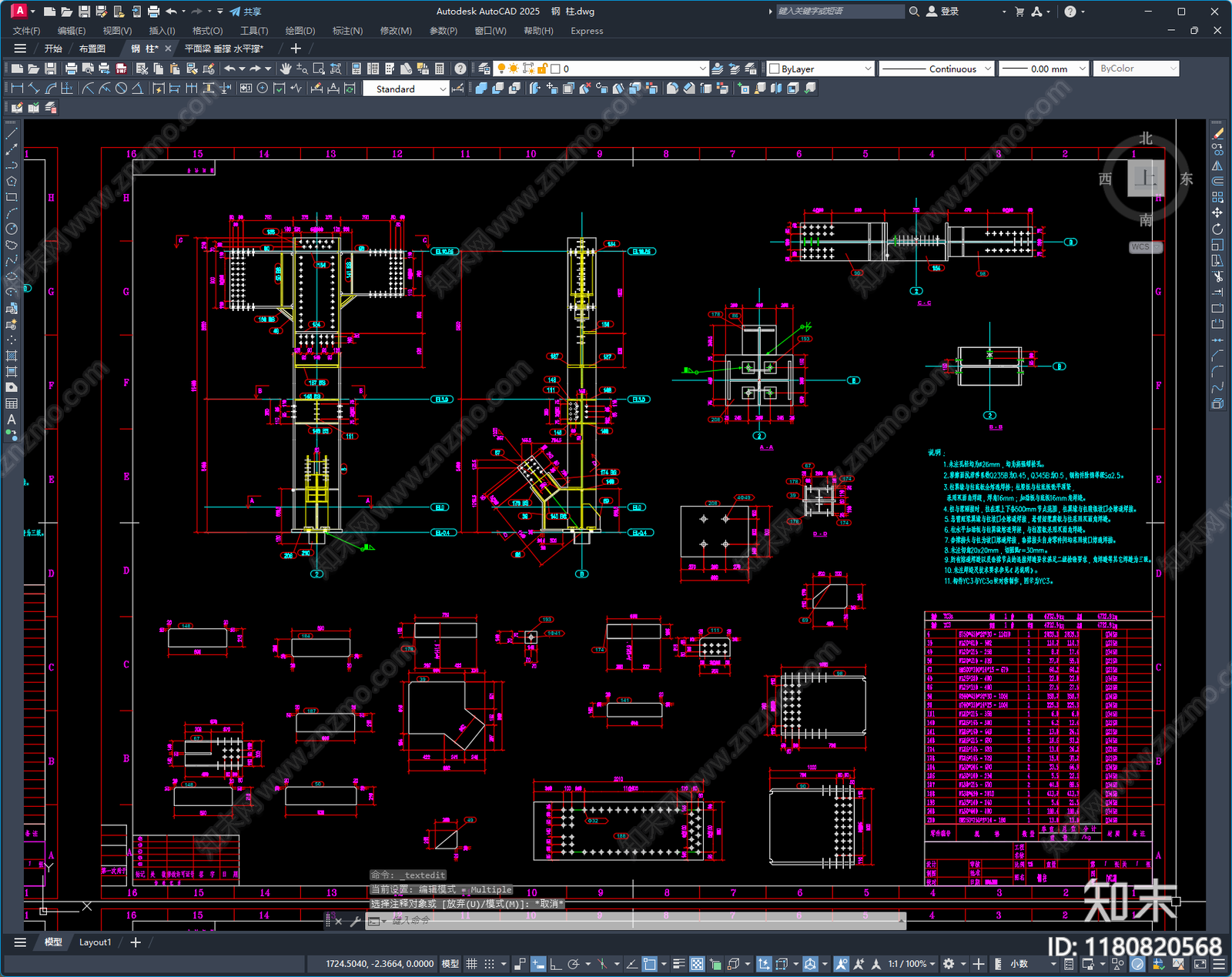Toggle Ortho mode in the status bar
This screenshot has height=977, width=1232.
click(555, 964)
